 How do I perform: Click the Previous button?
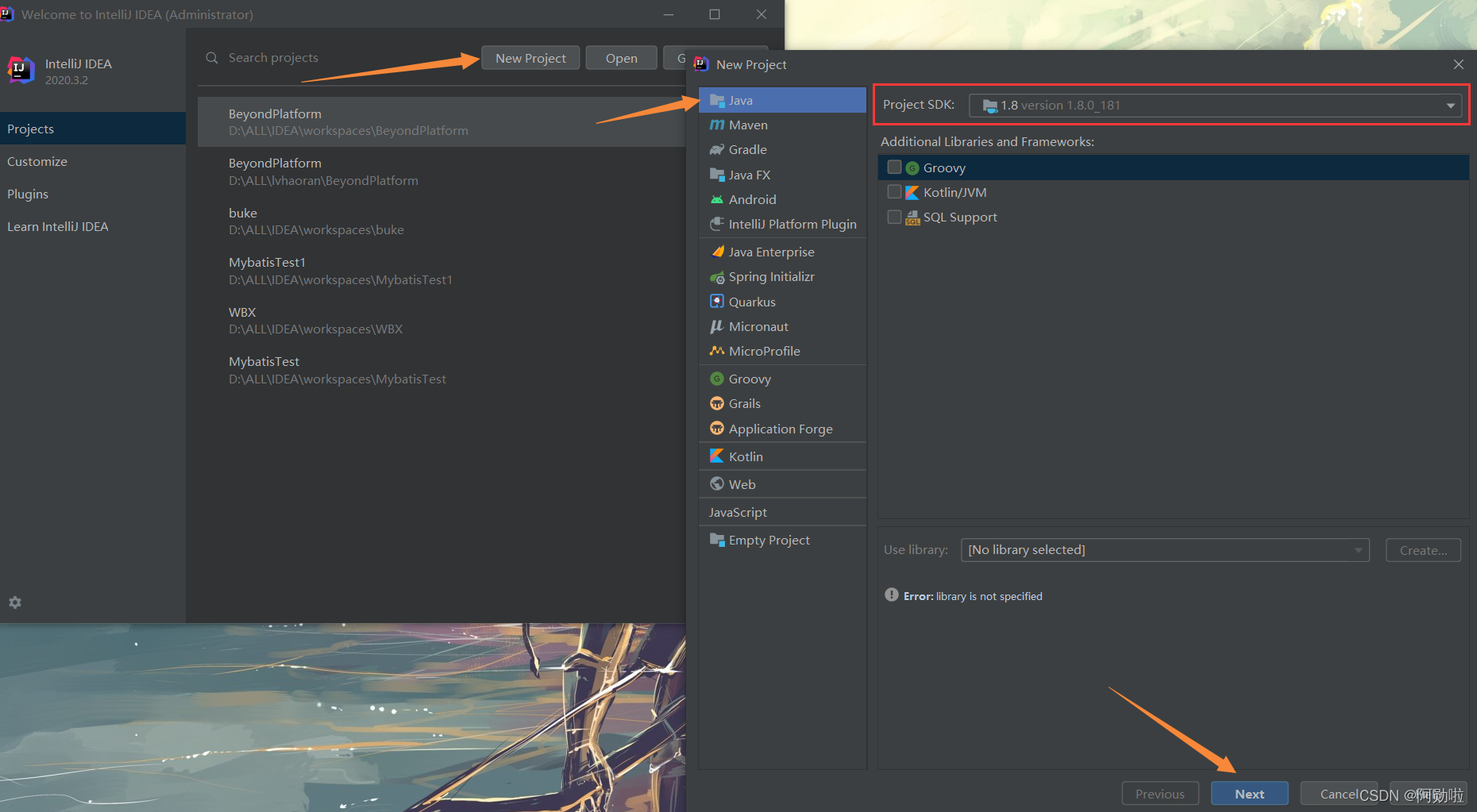[1159, 794]
